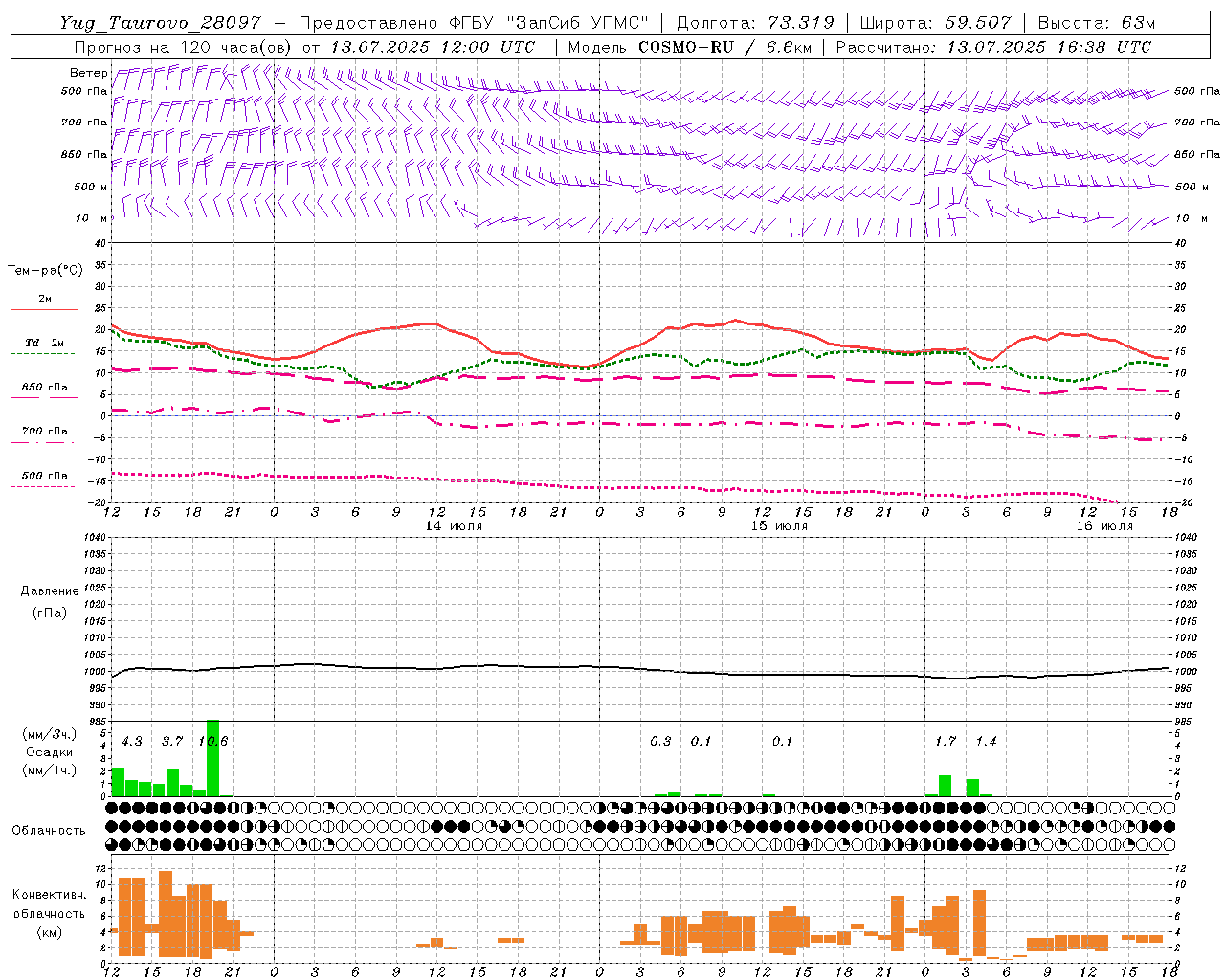
Task: Click the Тем-ра(°C) temperature axis label
Action: click(x=45, y=271)
